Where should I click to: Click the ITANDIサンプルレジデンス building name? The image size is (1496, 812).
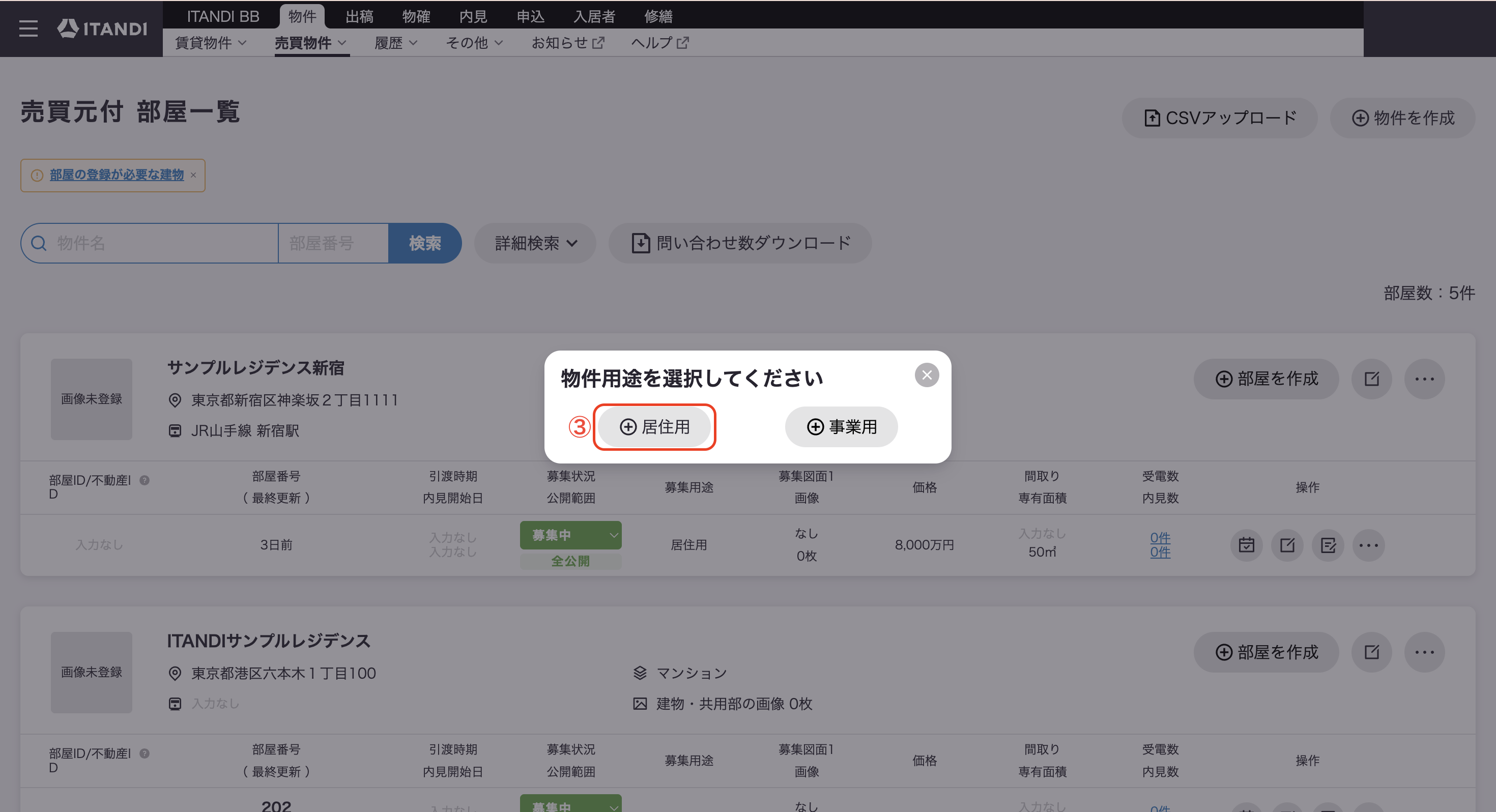pyautogui.click(x=268, y=641)
